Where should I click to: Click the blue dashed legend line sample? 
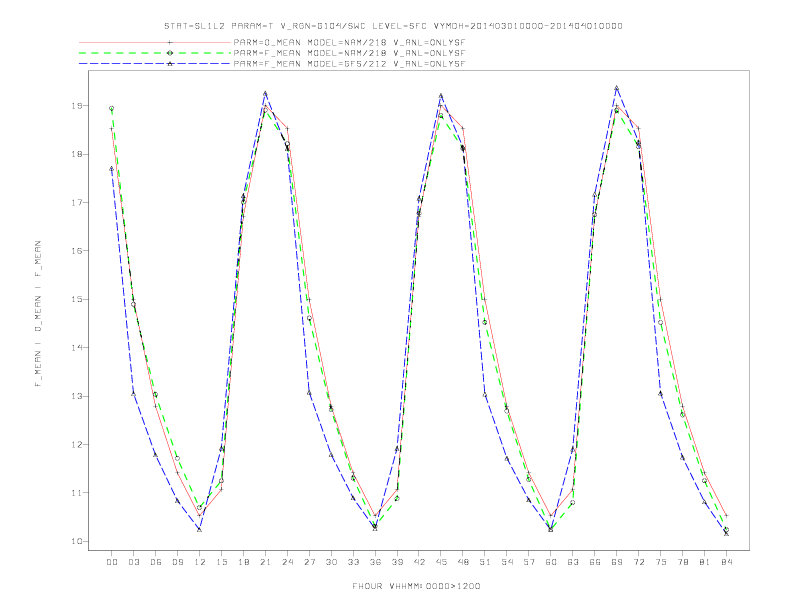tap(155, 64)
